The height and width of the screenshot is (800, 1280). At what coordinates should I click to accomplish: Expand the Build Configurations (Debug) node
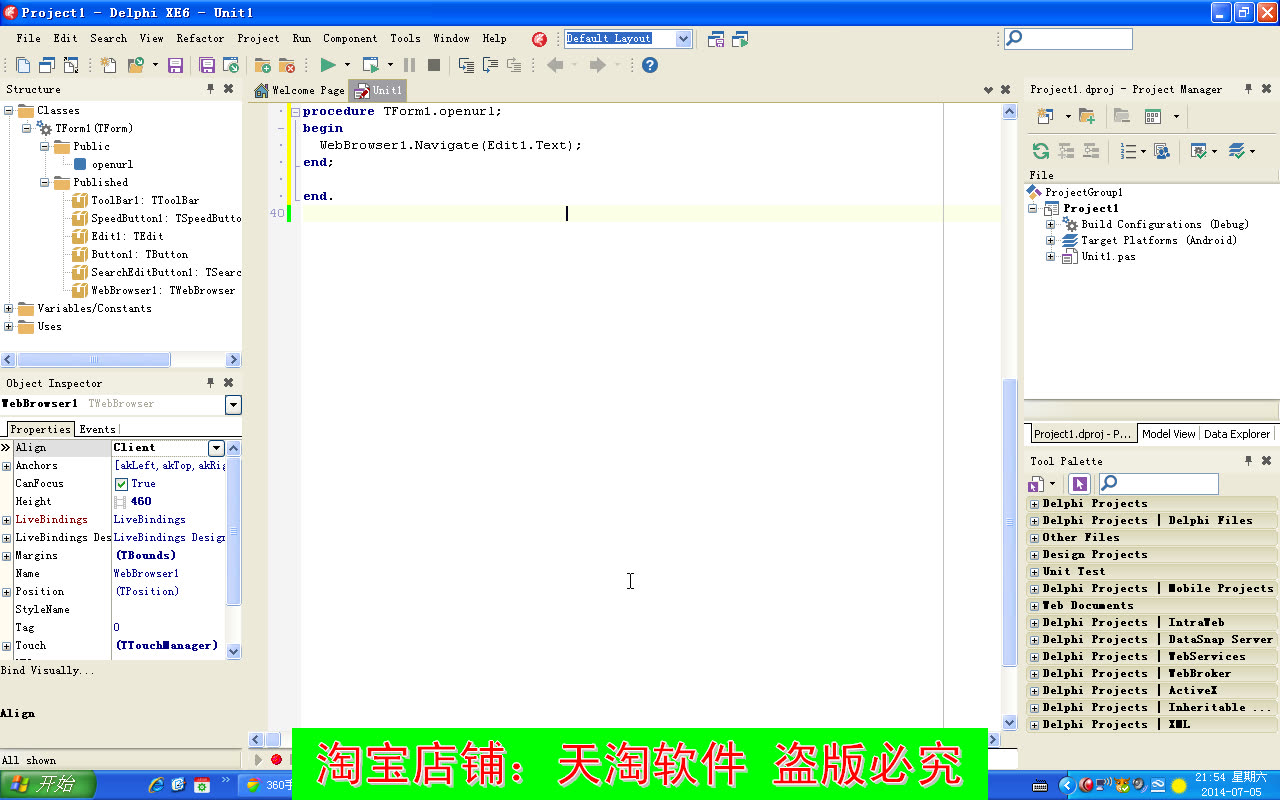tap(1051, 225)
